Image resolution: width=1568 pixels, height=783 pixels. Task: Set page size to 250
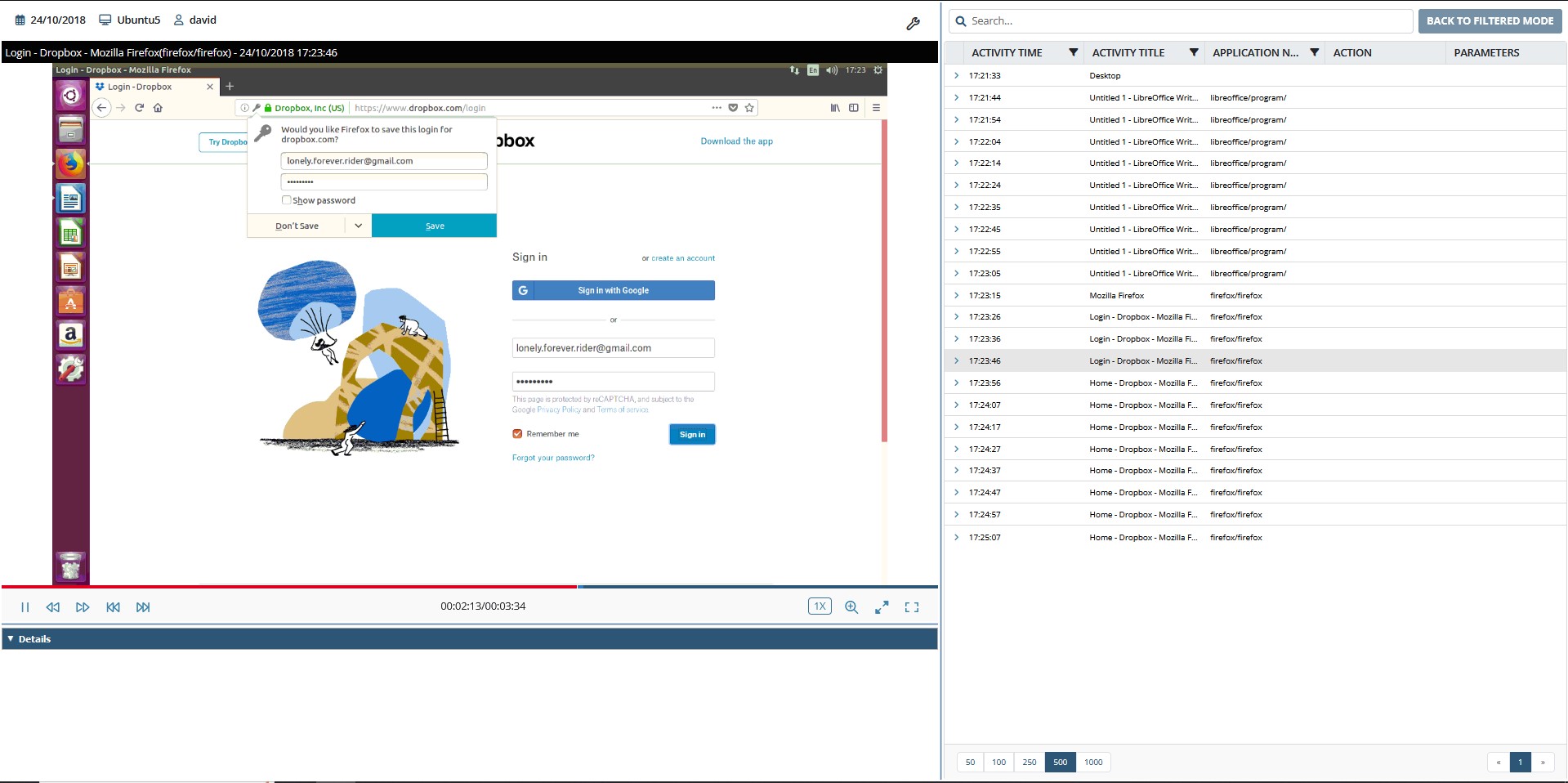point(1030,762)
